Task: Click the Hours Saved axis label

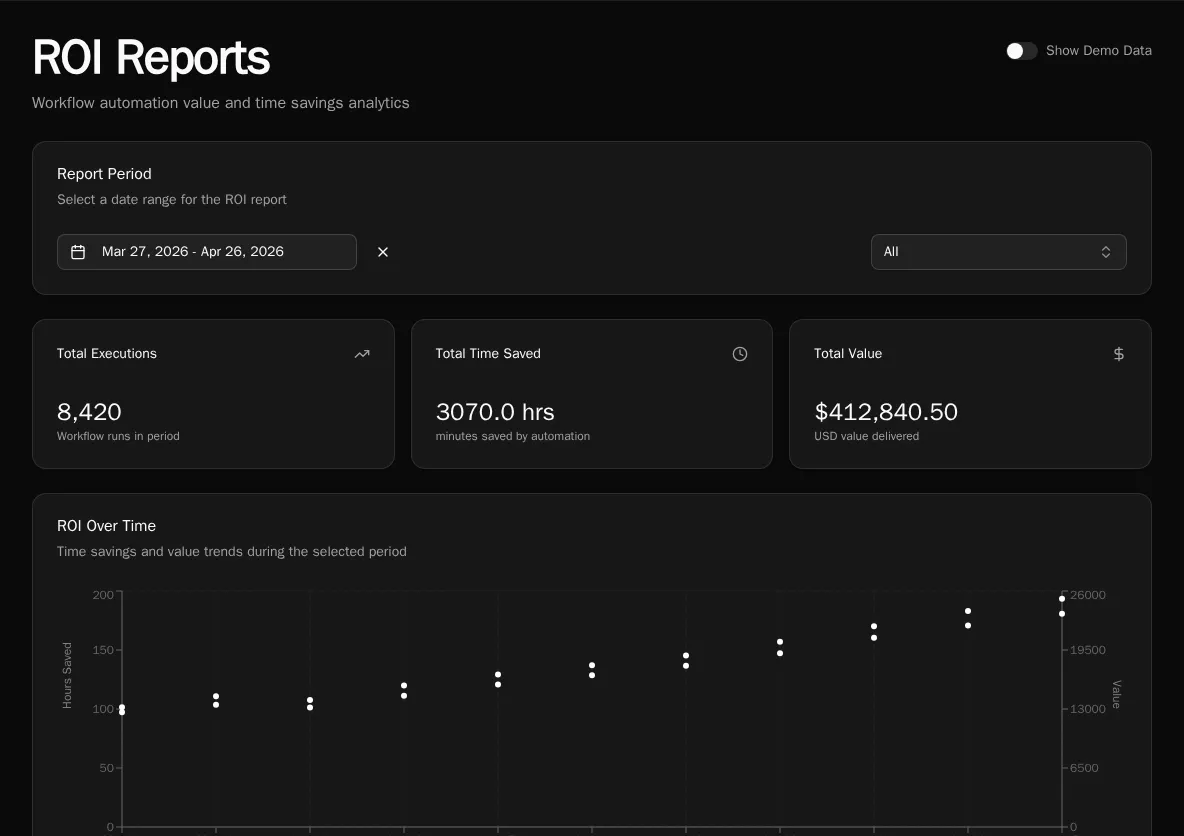Action: pyautogui.click(x=67, y=674)
